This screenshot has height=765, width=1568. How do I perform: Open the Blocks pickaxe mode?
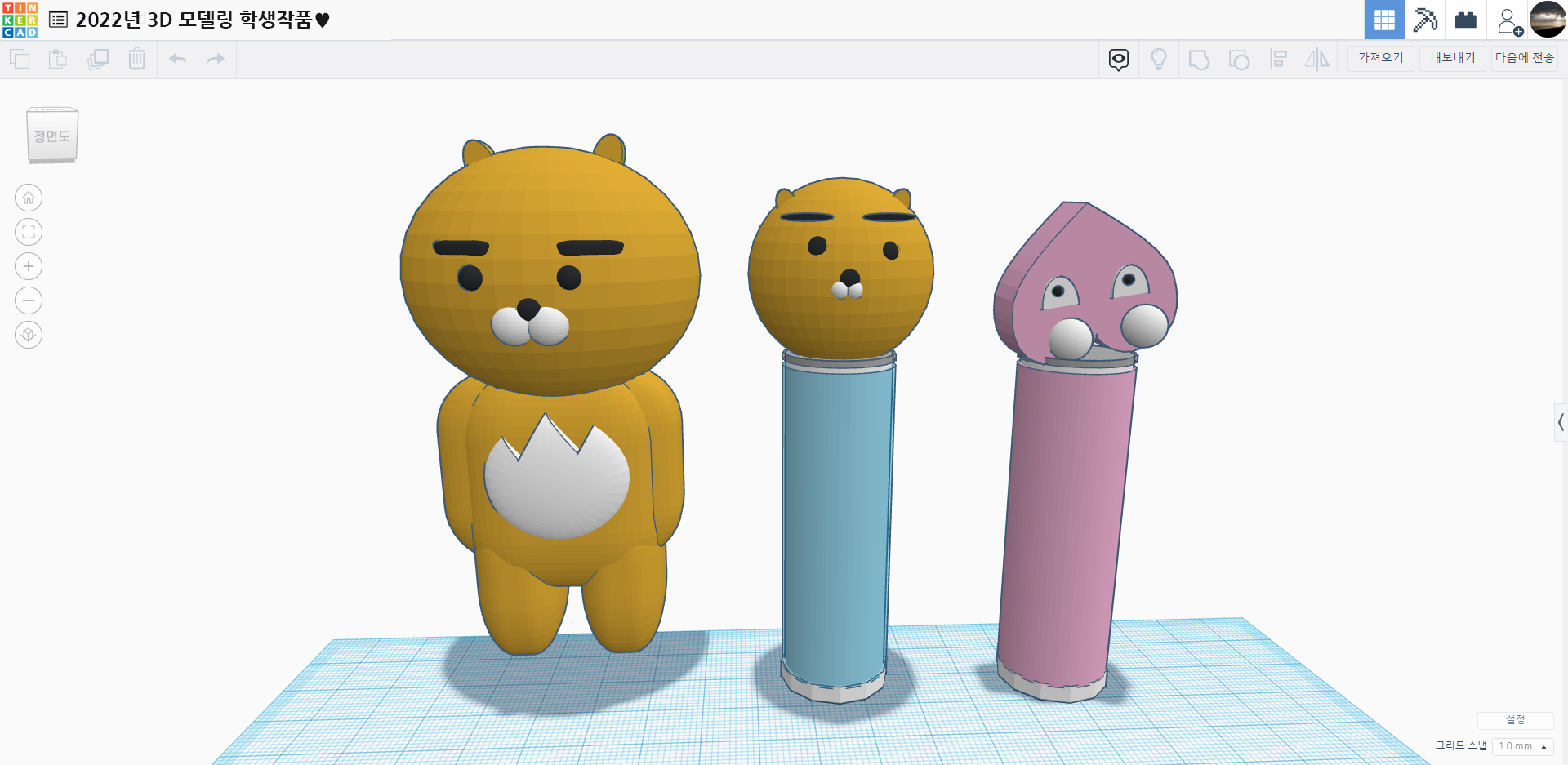[x=1425, y=20]
